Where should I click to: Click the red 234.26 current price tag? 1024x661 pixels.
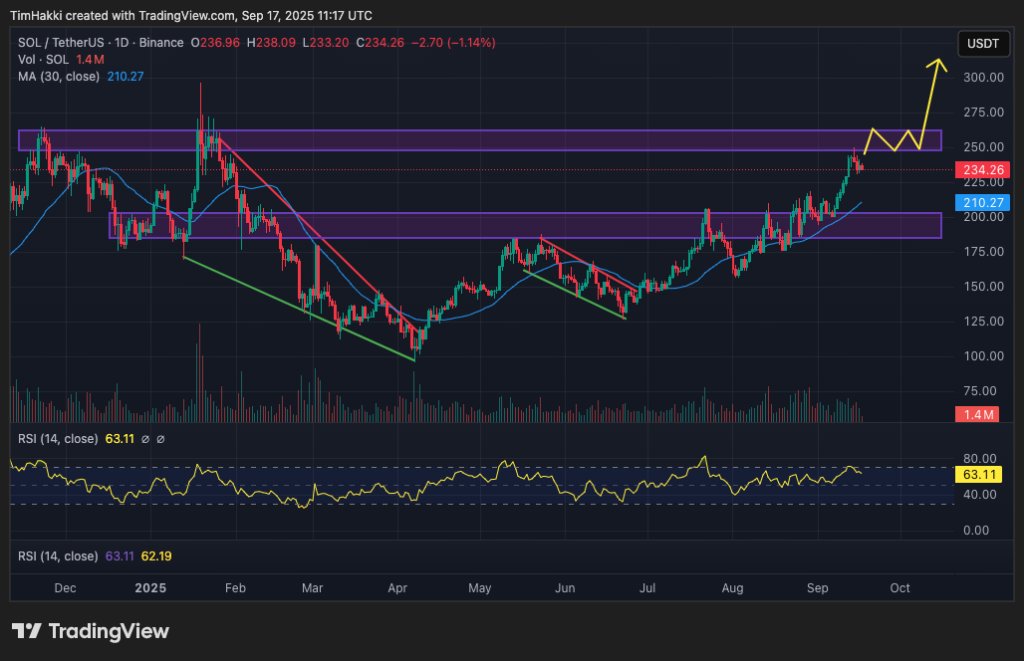pyautogui.click(x=983, y=170)
